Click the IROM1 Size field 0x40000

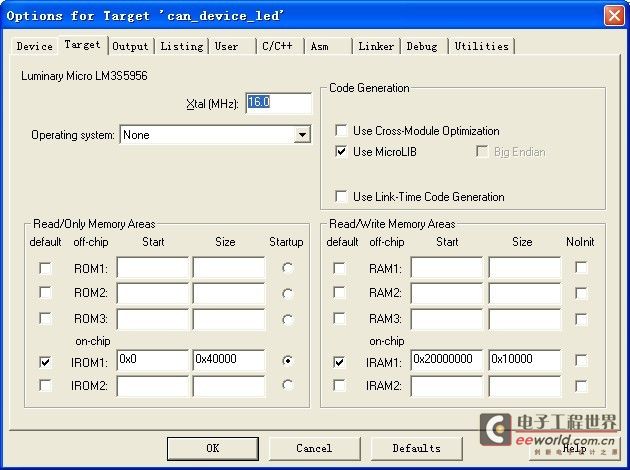coord(229,360)
